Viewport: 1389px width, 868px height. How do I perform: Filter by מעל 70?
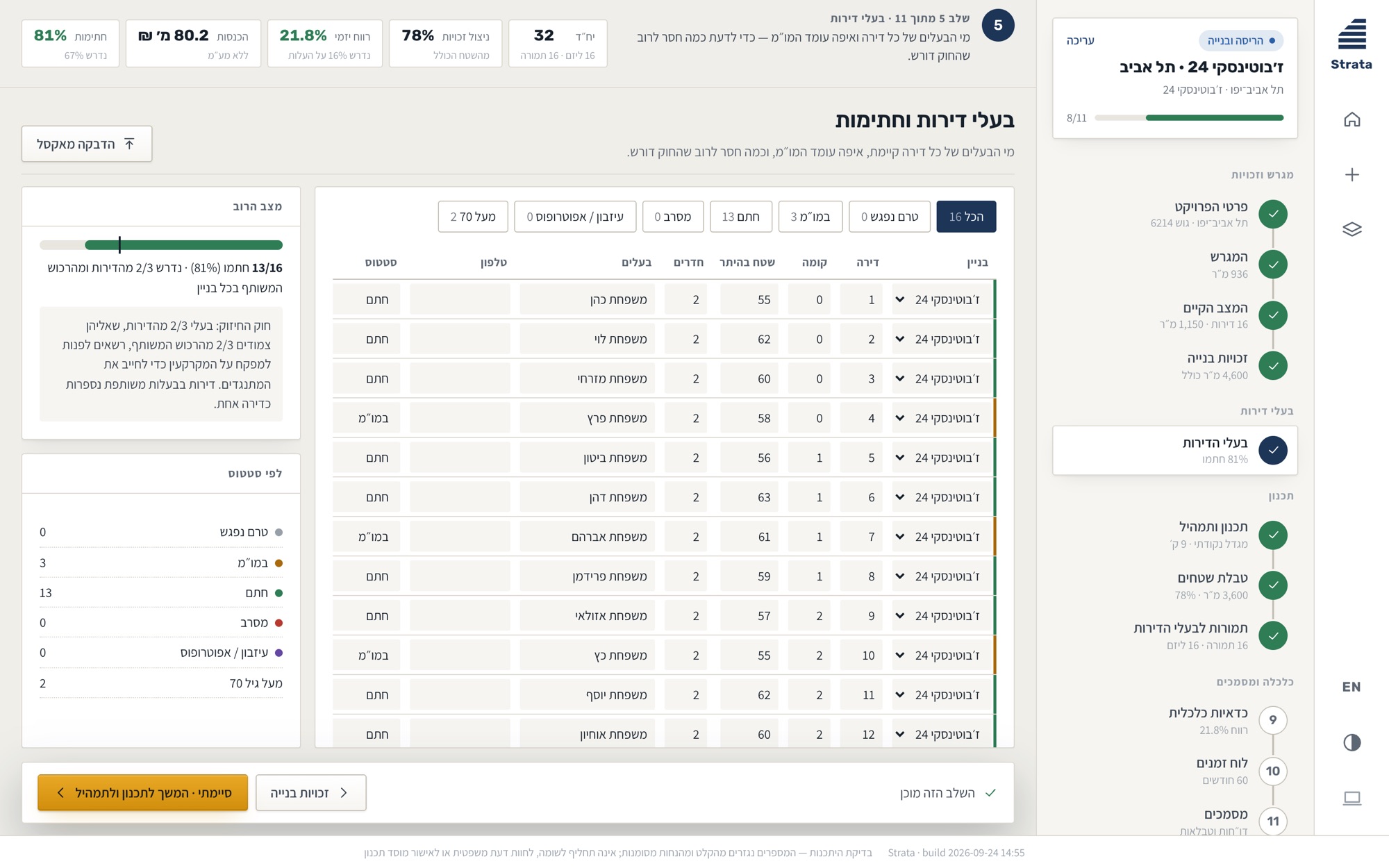(x=473, y=217)
